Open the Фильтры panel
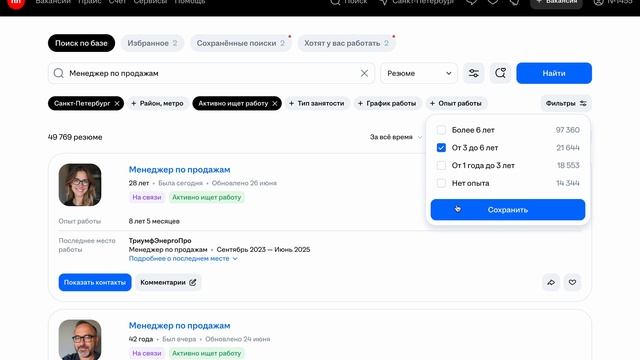640x360 pixels. [566, 104]
